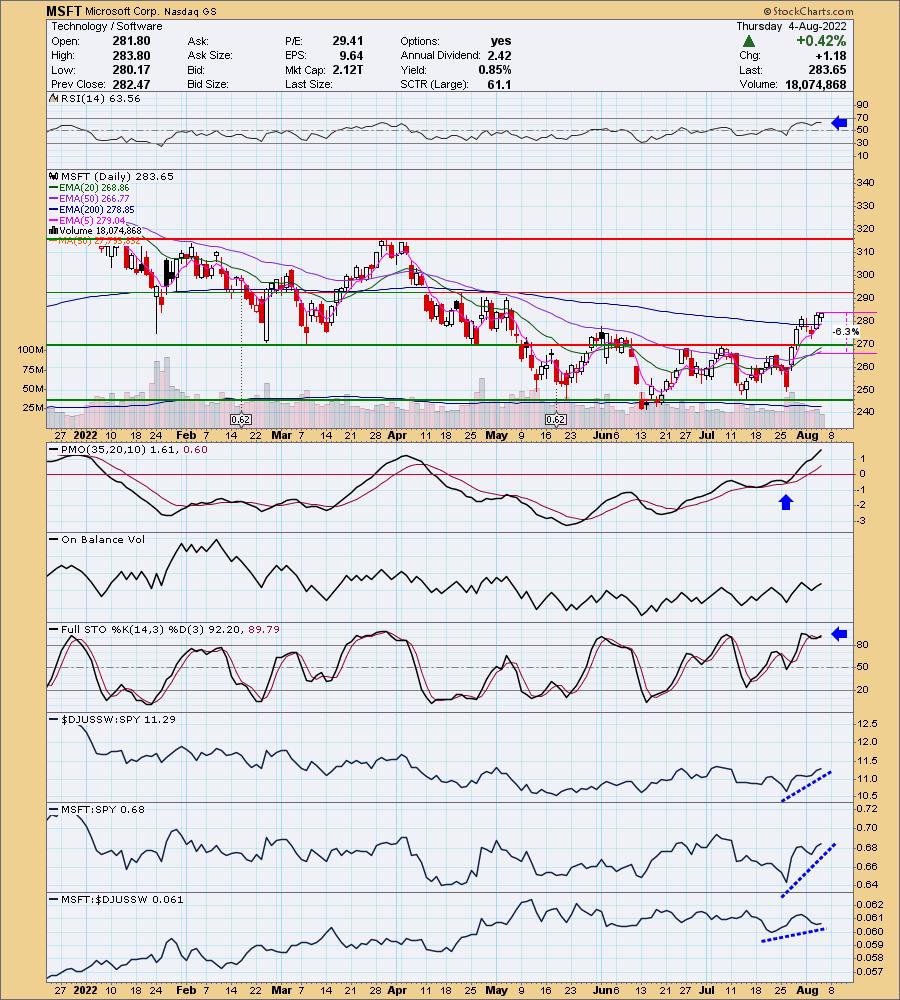
Task: Click the Nasdaq GS exchange label
Action: point(191,11)
